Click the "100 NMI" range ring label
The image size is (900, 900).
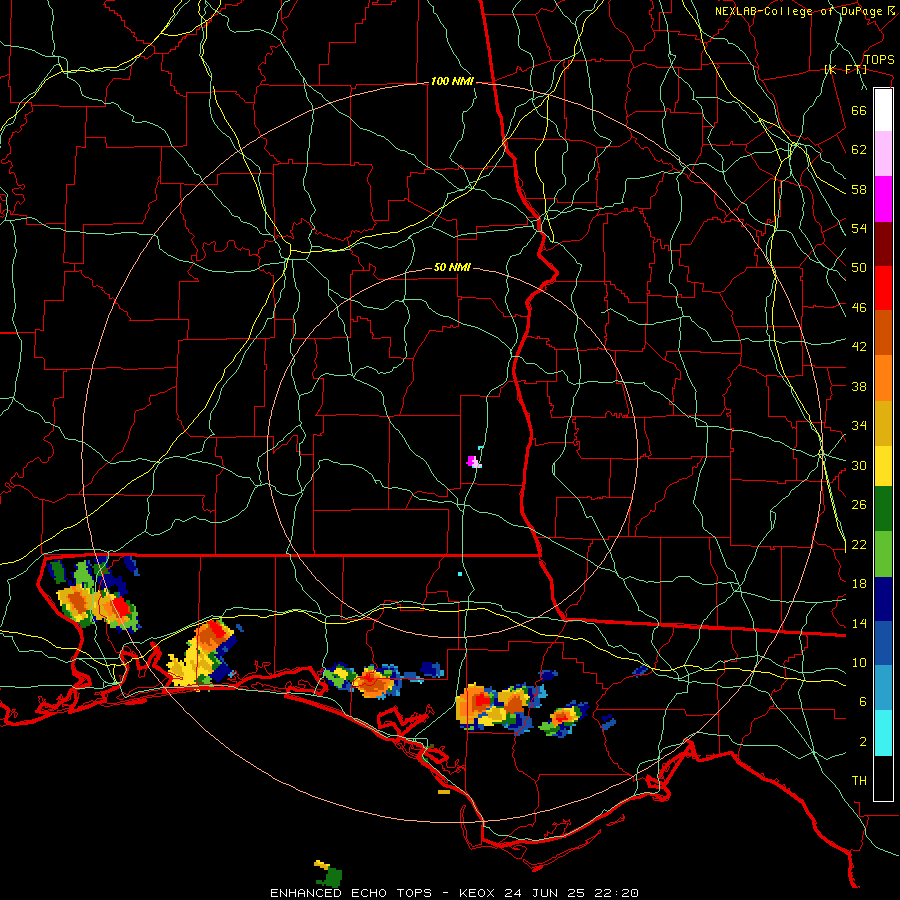pyautogui.click(x=452, y=82)
